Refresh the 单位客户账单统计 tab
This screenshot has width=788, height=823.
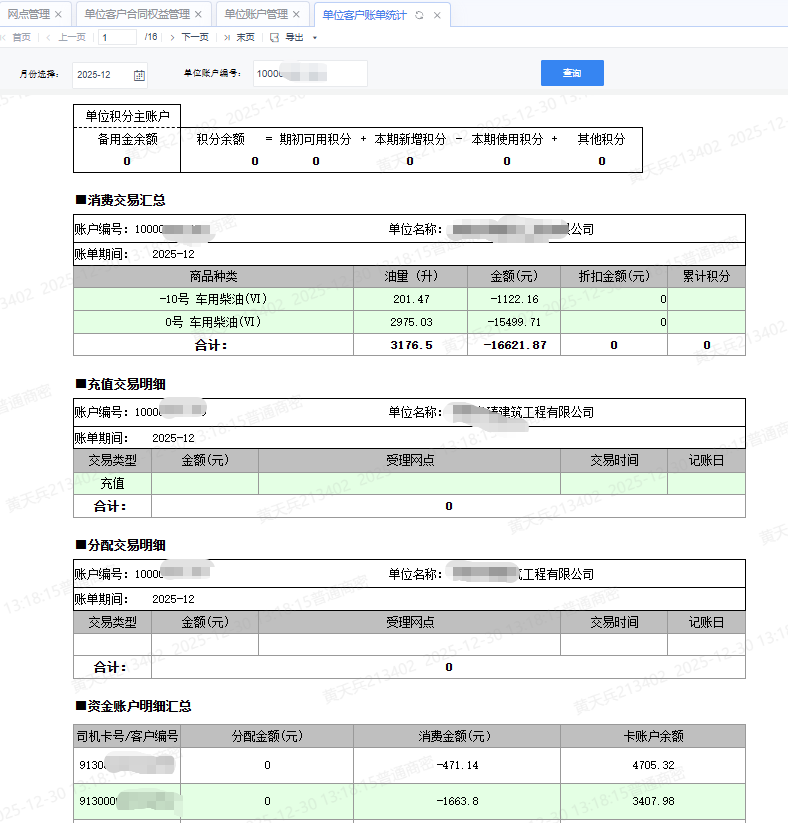click(420, 15)
